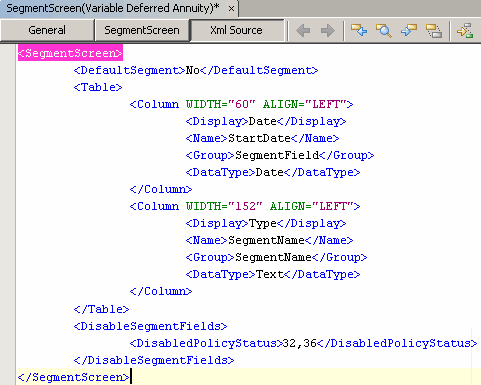This screenshot has height=385, width=481.
Task: Click the grey forward arrow icon
Action: click(x=328, y=31)
